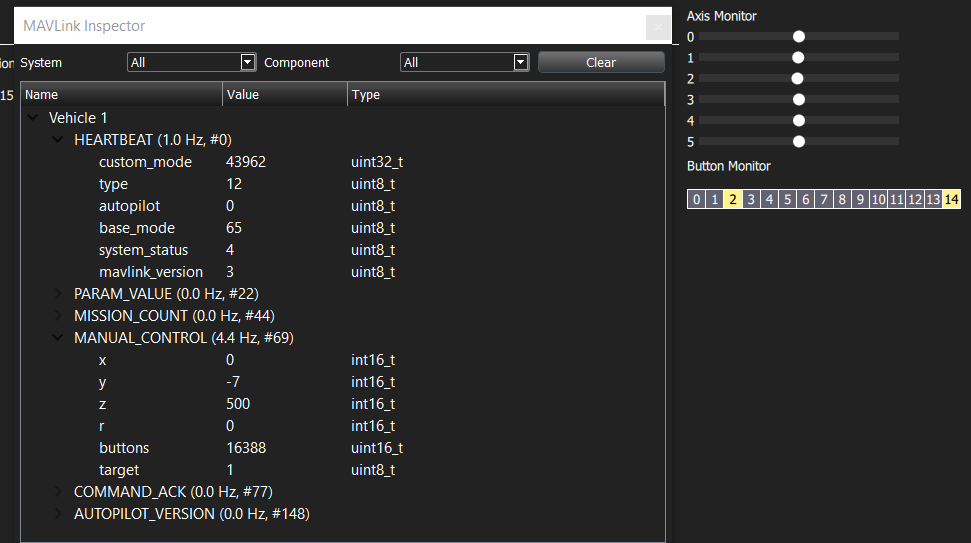
Task: Select the Value column header
Action: point(285,95)
